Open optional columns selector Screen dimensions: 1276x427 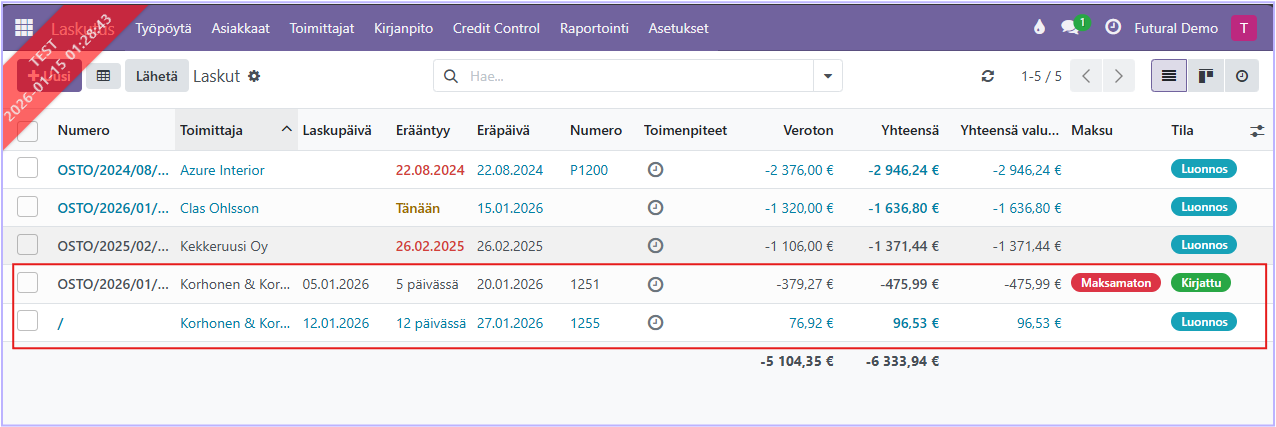coord(1257,131)
